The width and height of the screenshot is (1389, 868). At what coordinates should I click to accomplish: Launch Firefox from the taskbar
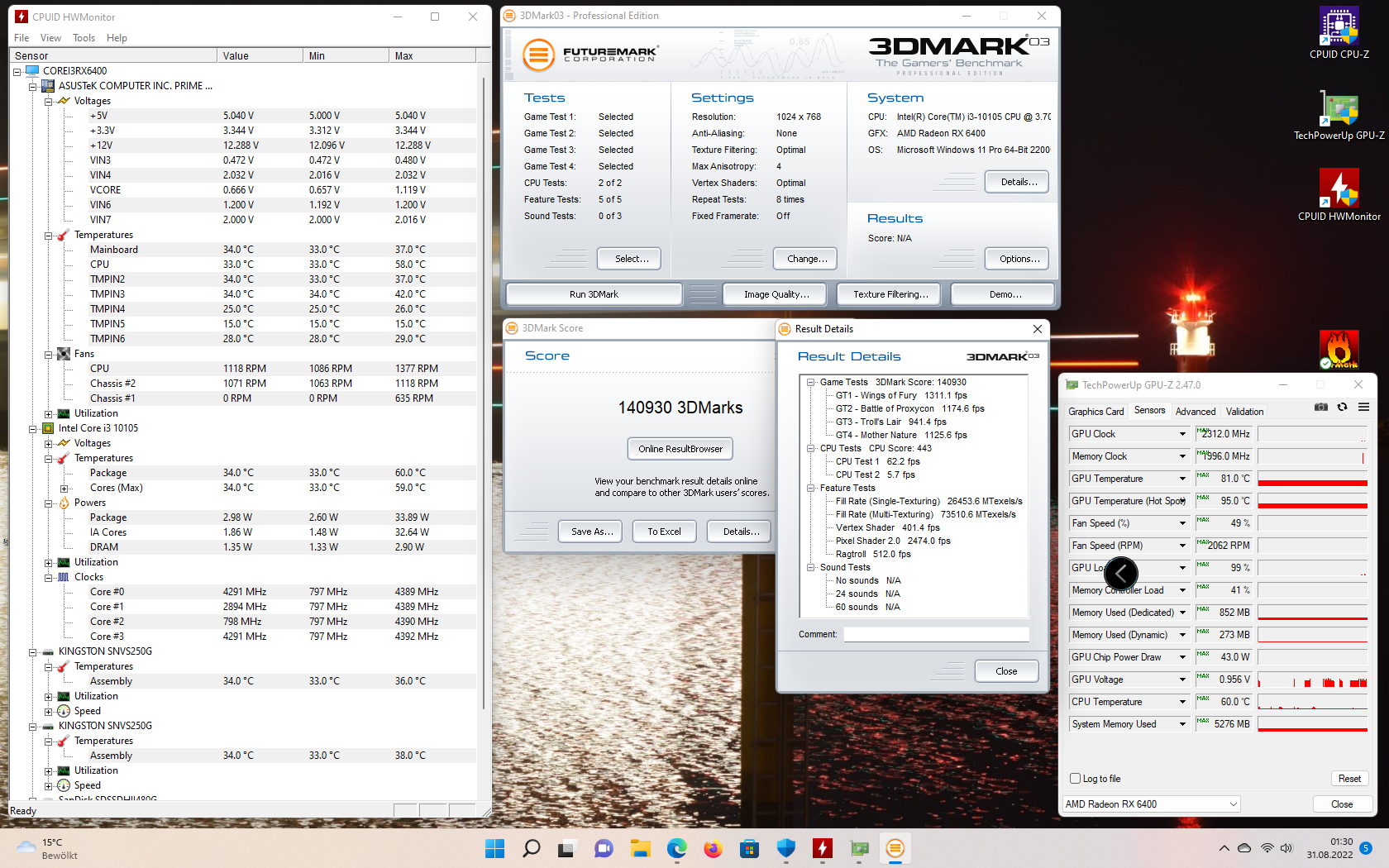(x=713, y=848)
